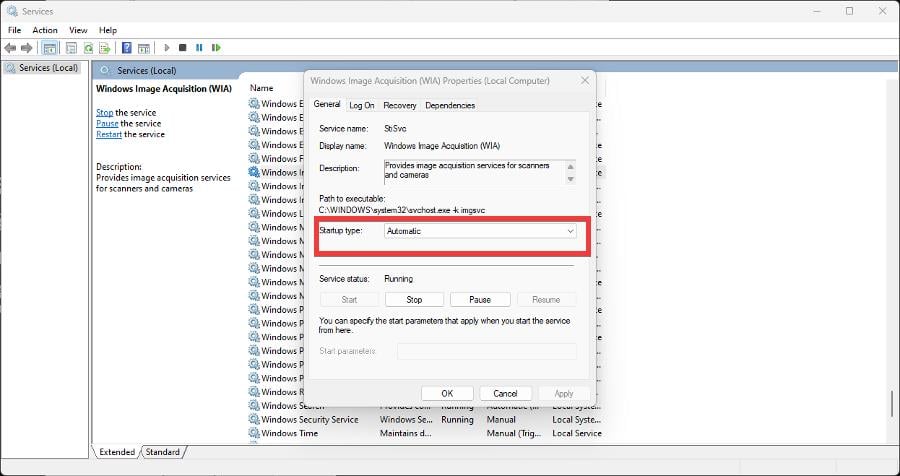The image size is (900, 476).
Task: Confirm the dialog with OK
Action: click(x=447, y=393)
